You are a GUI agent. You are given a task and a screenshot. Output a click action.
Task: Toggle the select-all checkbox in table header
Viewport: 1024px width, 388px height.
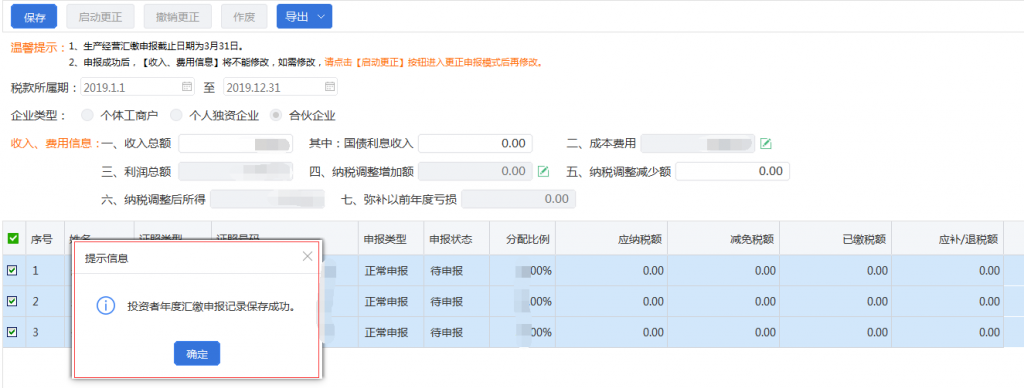12,239
